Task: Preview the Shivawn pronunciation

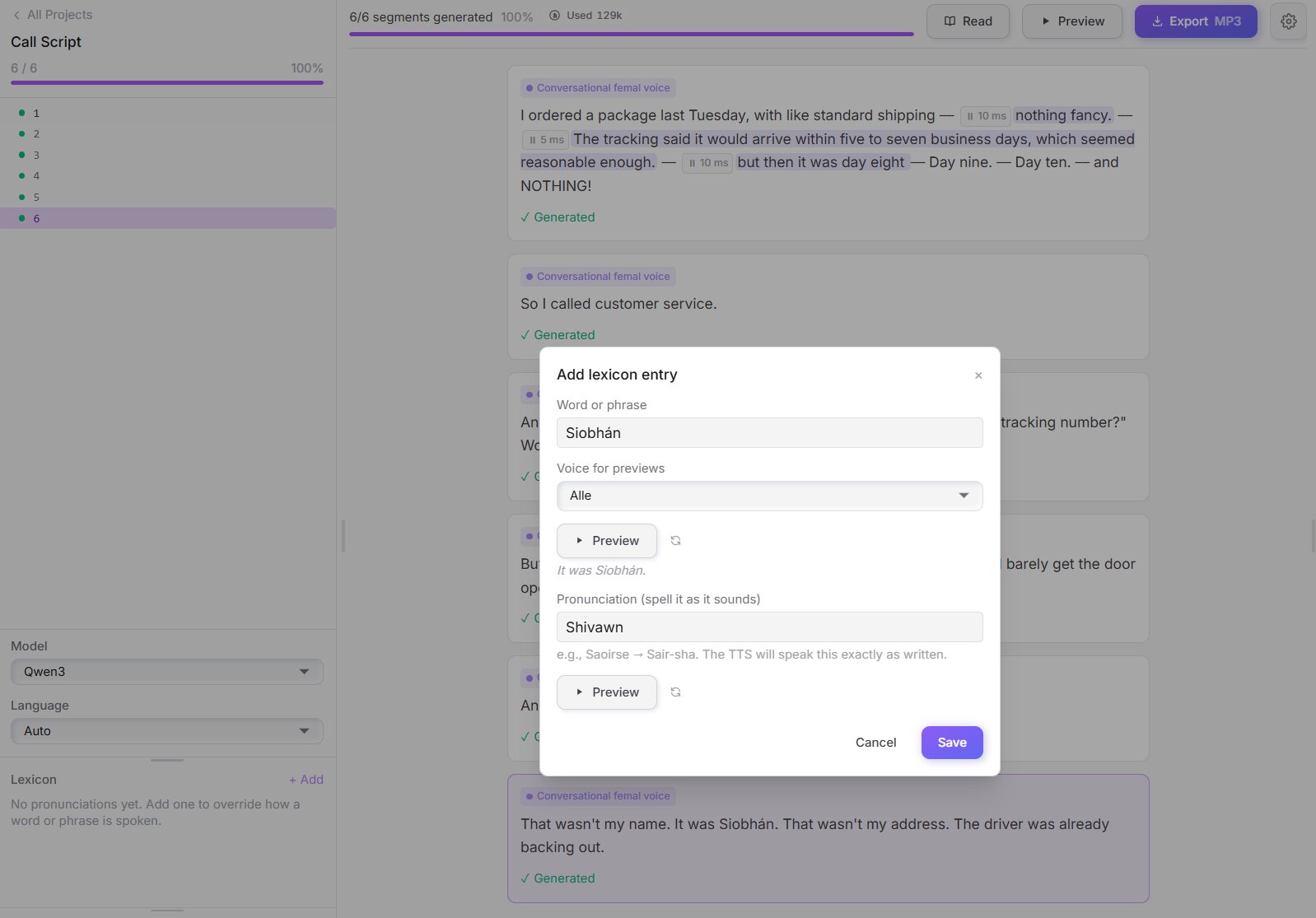Action: [607, 692]
